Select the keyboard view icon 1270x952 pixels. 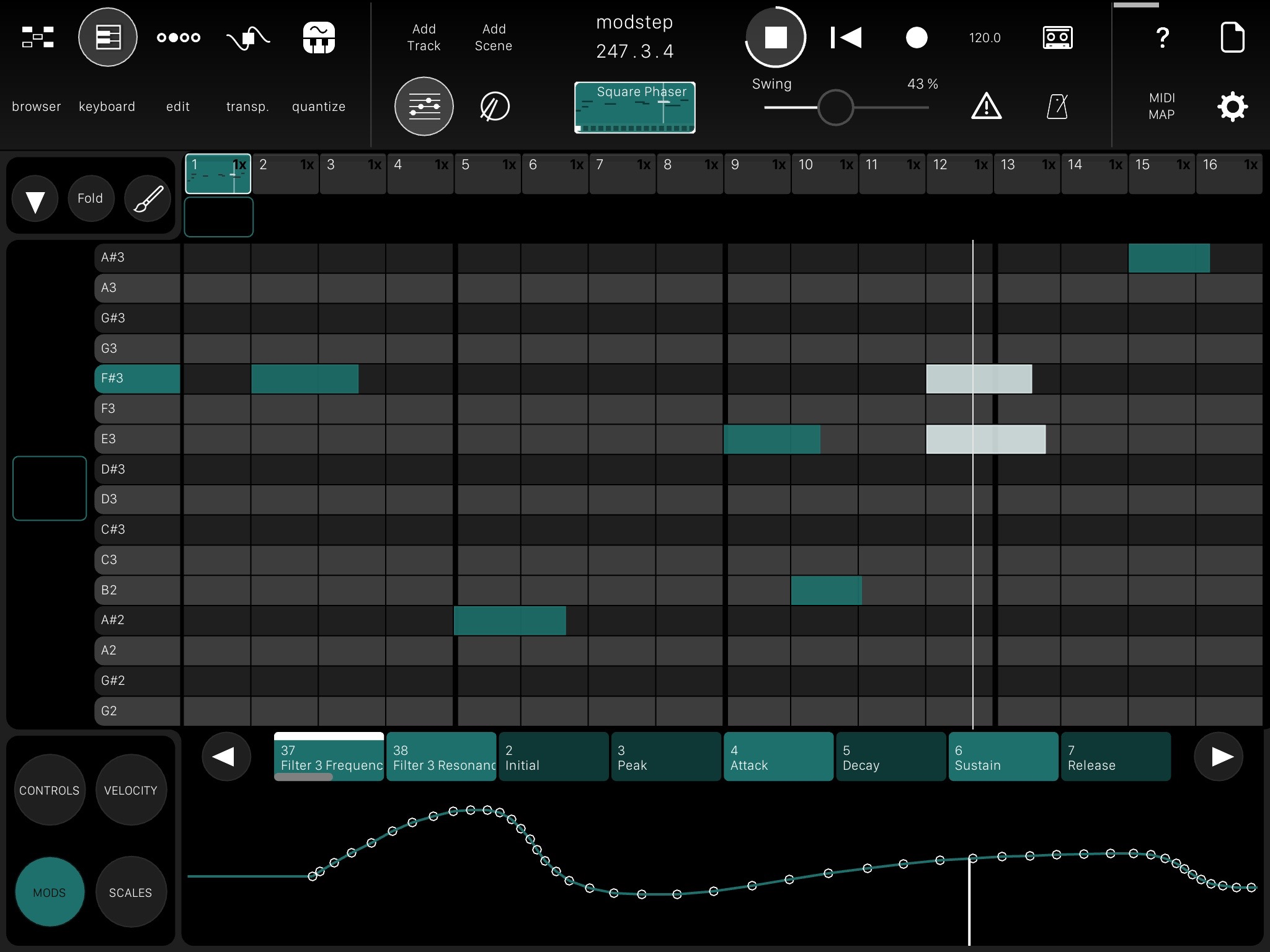click(x=107, y=37)
